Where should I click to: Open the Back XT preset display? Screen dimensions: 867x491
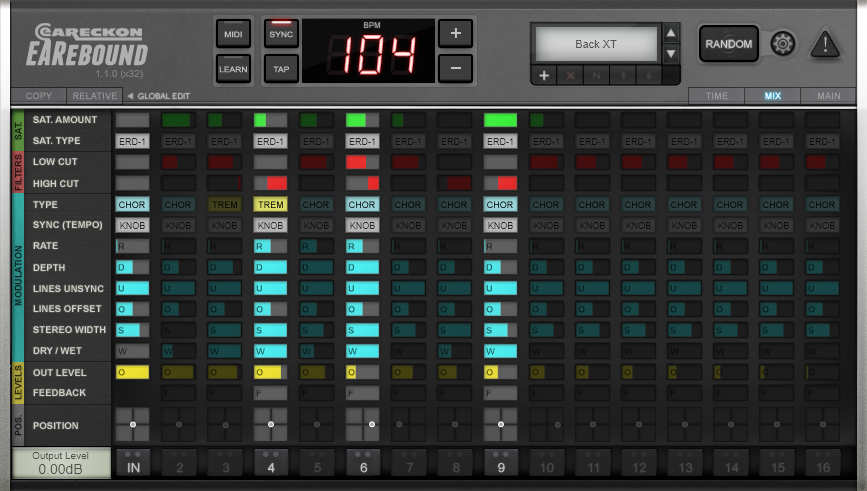point(596,44)
